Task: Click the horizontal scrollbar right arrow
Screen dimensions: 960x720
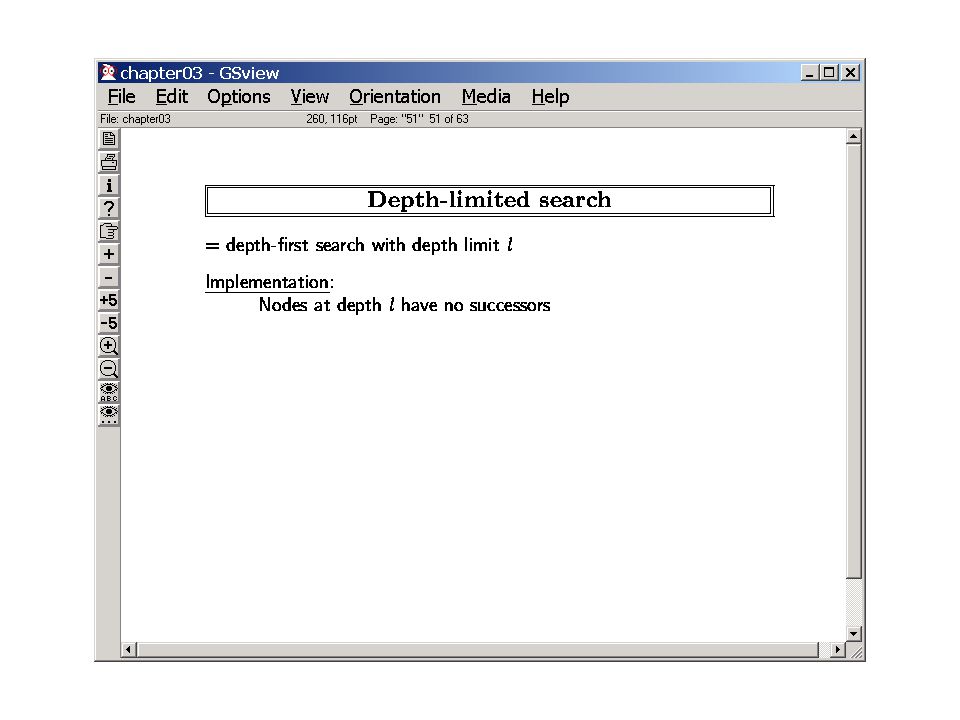Action: (838, 650)
